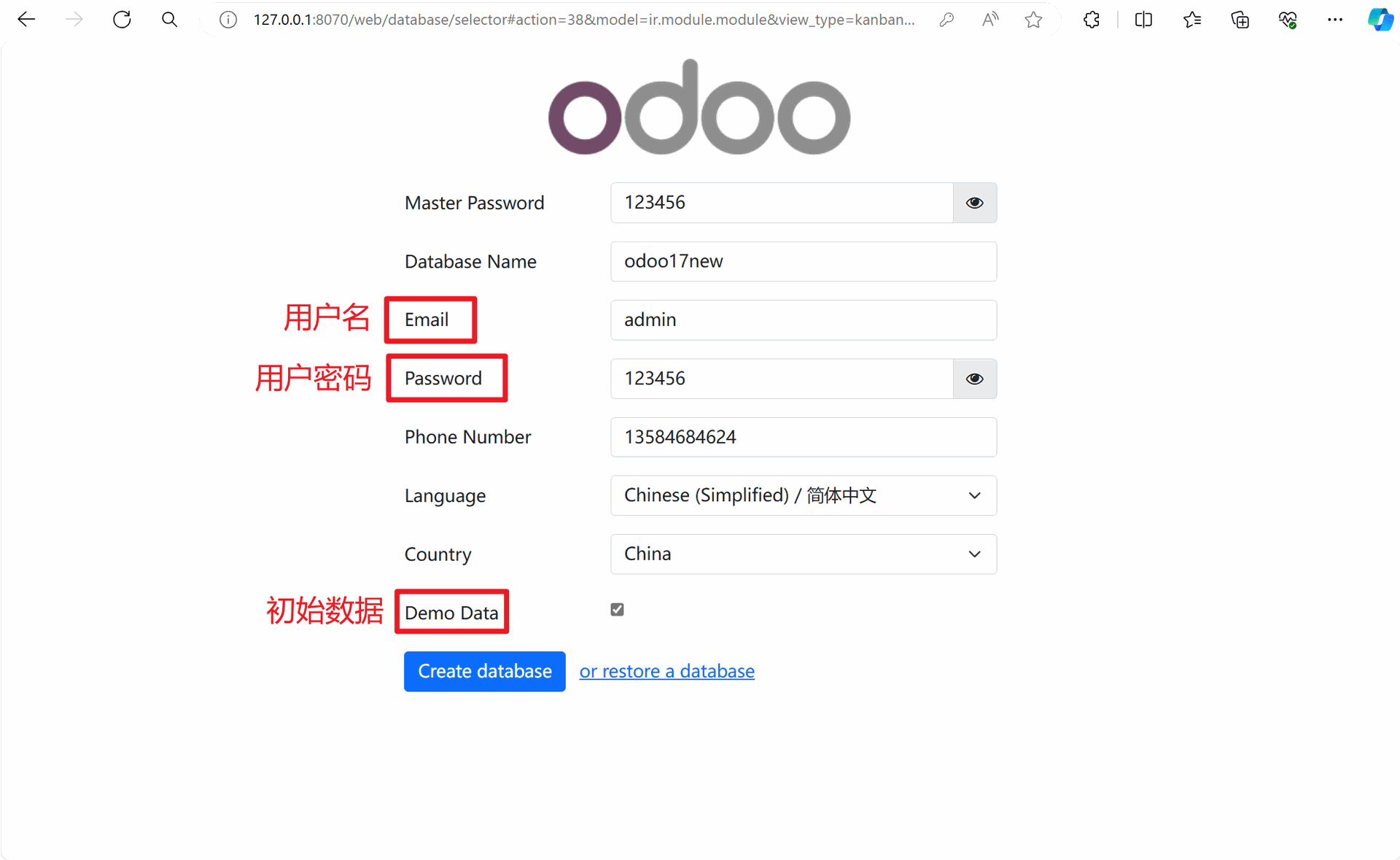Expand the Language dropdown

pyautogui.click(x=804, y=496)
